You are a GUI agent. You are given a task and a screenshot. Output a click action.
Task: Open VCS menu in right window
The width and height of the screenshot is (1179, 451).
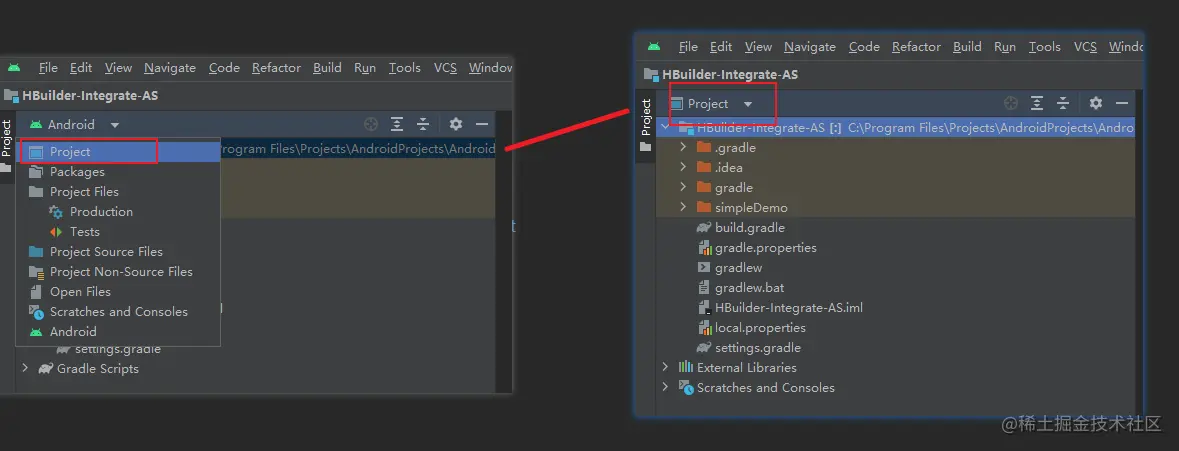pyautogui.click(x=1085, y=47)
